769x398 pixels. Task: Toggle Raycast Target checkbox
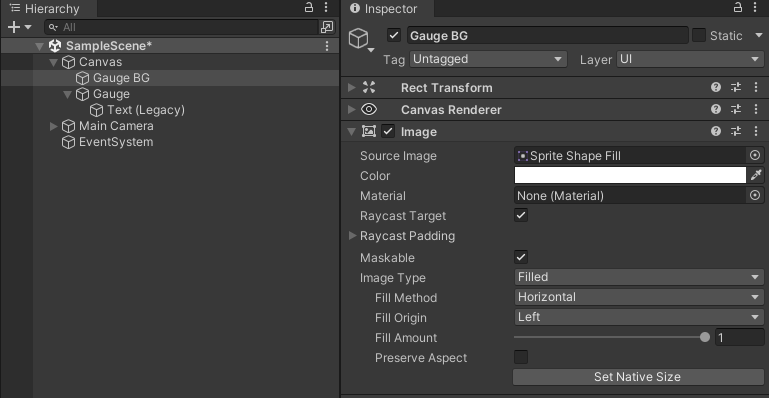click(x=521, y=216)
